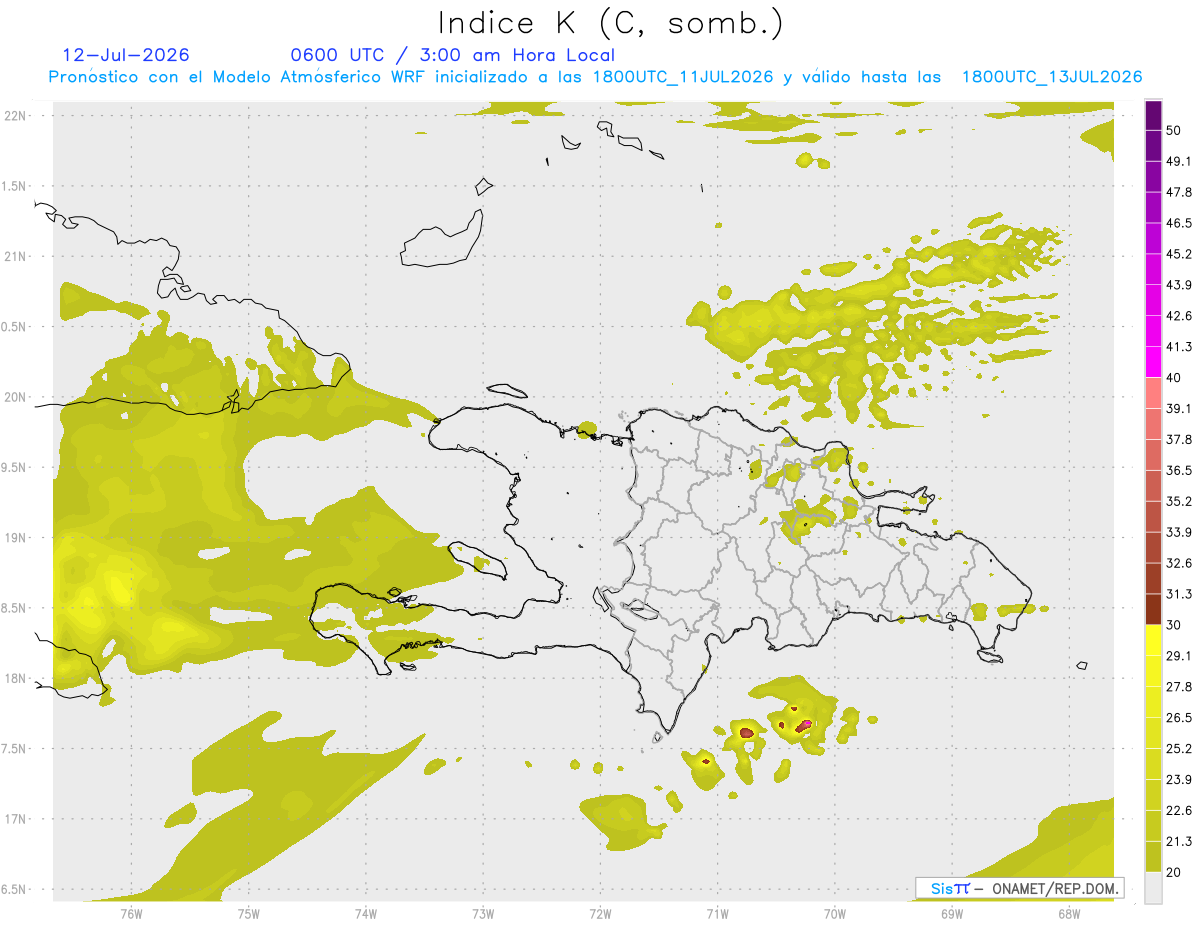Click the colorbar value '27.8'

(1179, 687)
